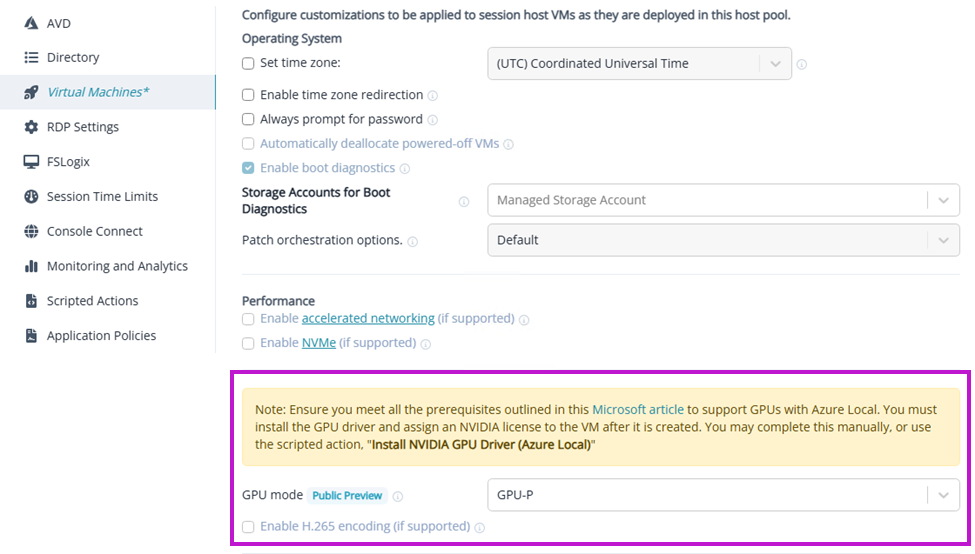Open the GPU mode dropdown showing GPU-P
Viewport: 975px width, 554px height.
click(x=722, y=495)
